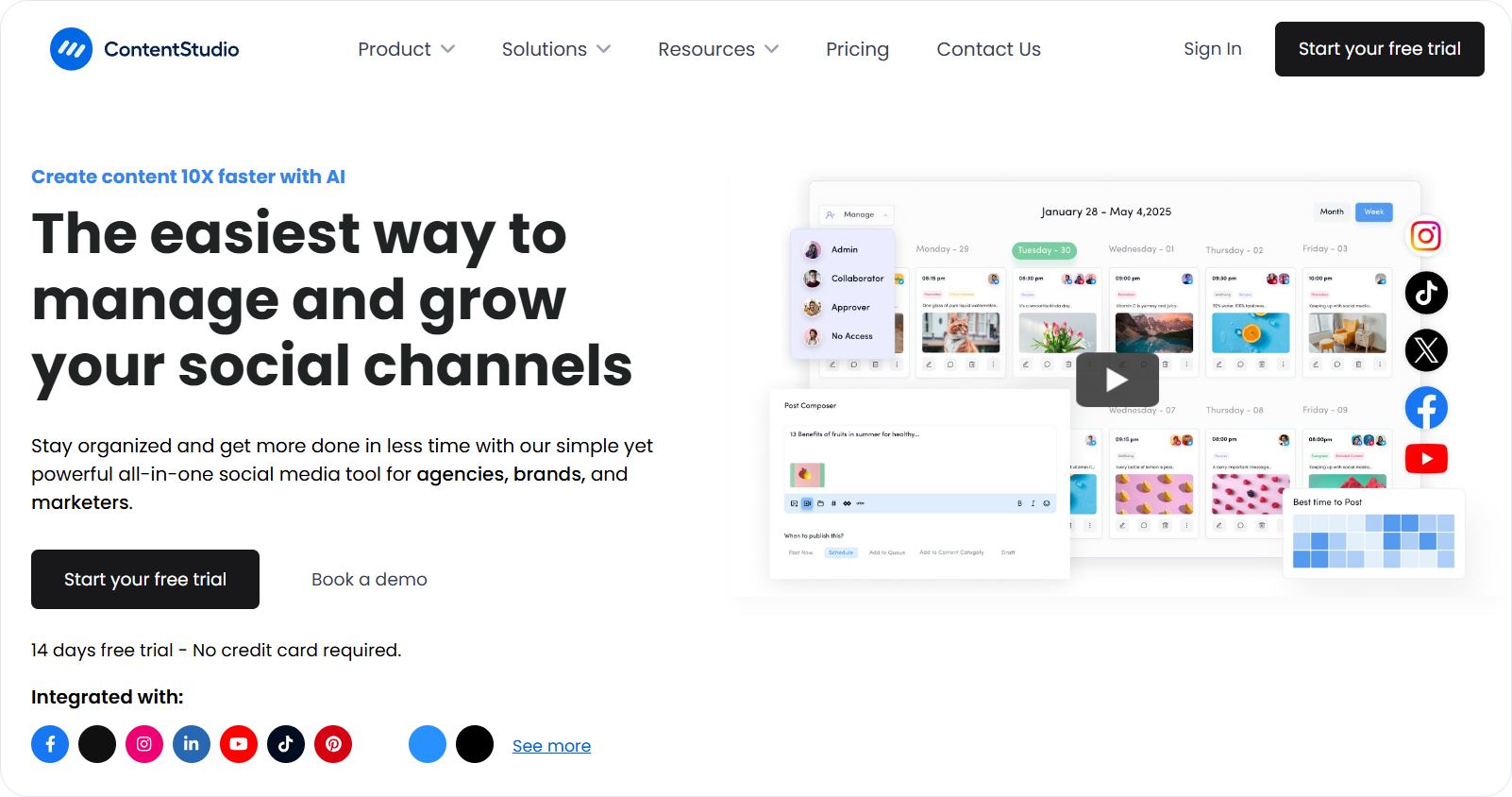Open the cat photo post thumbnail
This screenshot has width=1512, height=797.
(x=961, y=332)
